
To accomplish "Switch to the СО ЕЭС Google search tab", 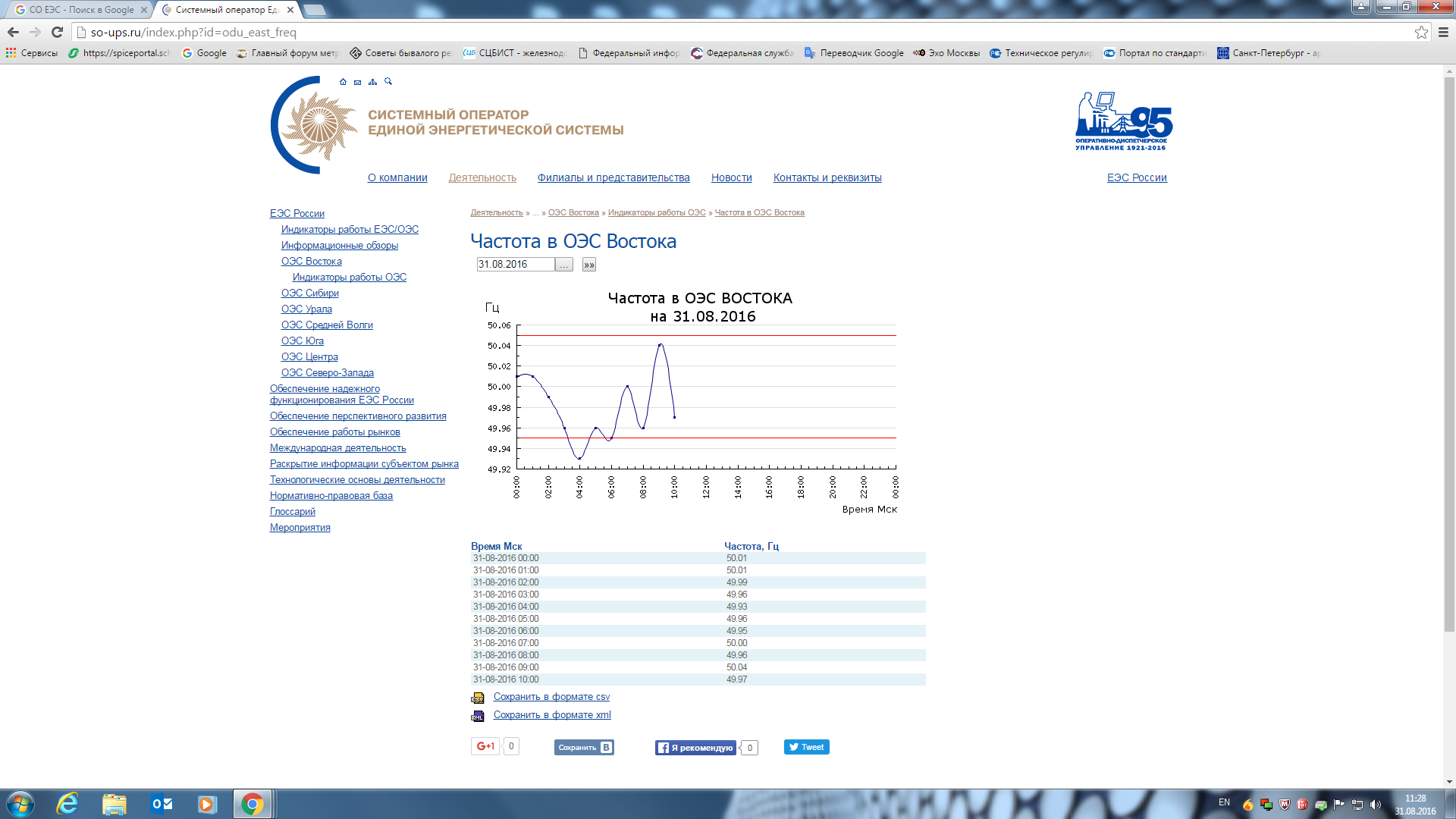I will (x=80, y=10).
